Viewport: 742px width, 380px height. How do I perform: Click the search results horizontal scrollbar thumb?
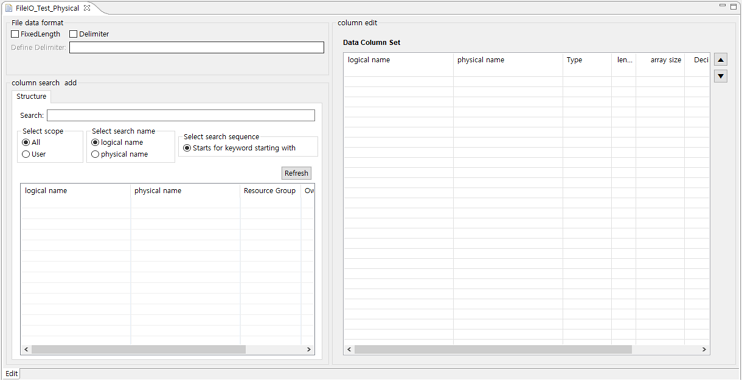coord(139,349)
